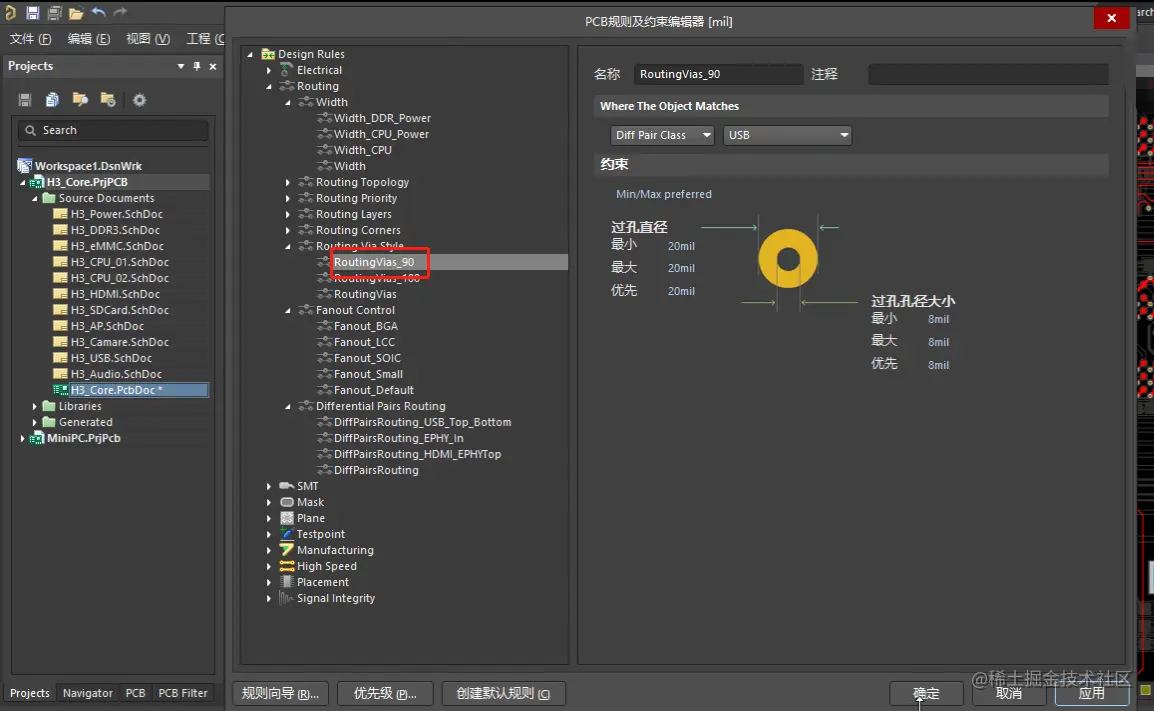This screenshot has width=1154, height=711.
Task: Expand the Generated folder
Action: [x=35, y=422]
